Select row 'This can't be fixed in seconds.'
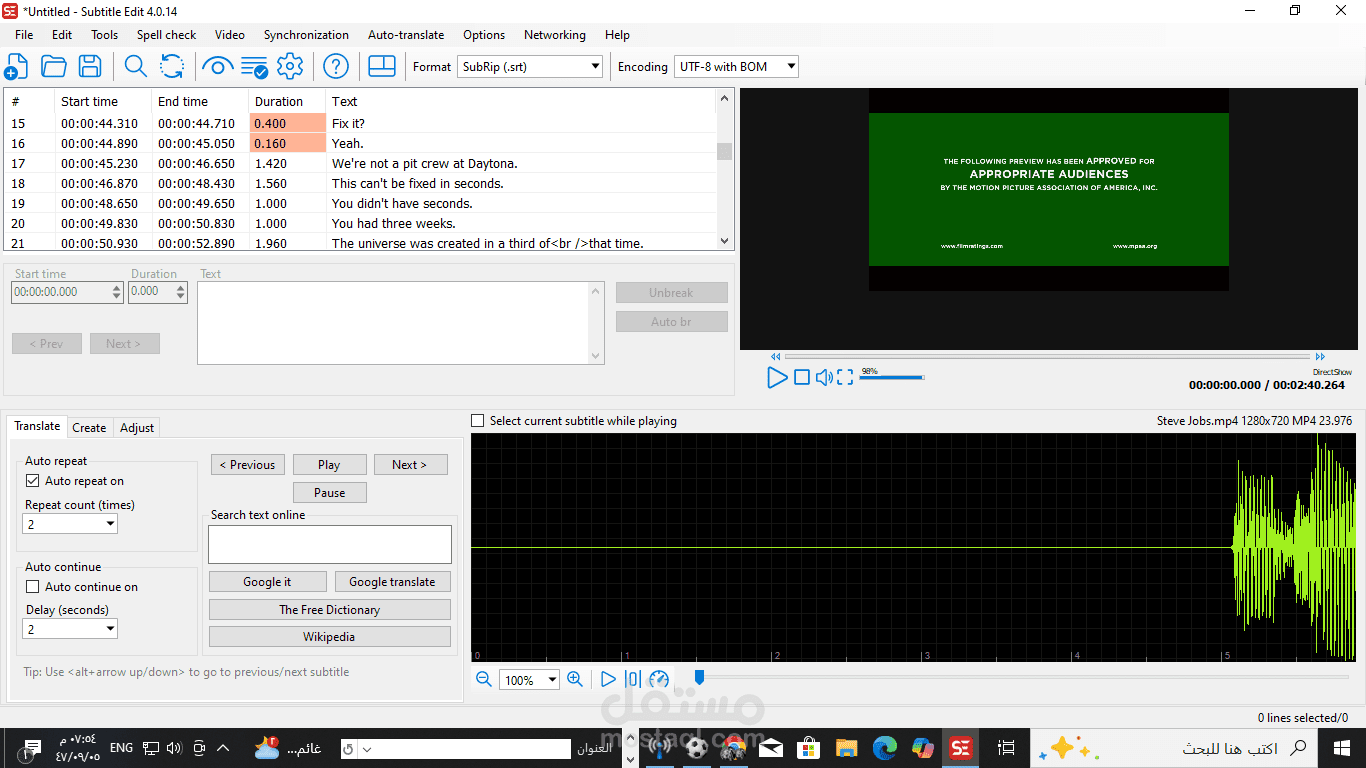The height and width of the screenshot is (768, 1366). pos(361,183)
